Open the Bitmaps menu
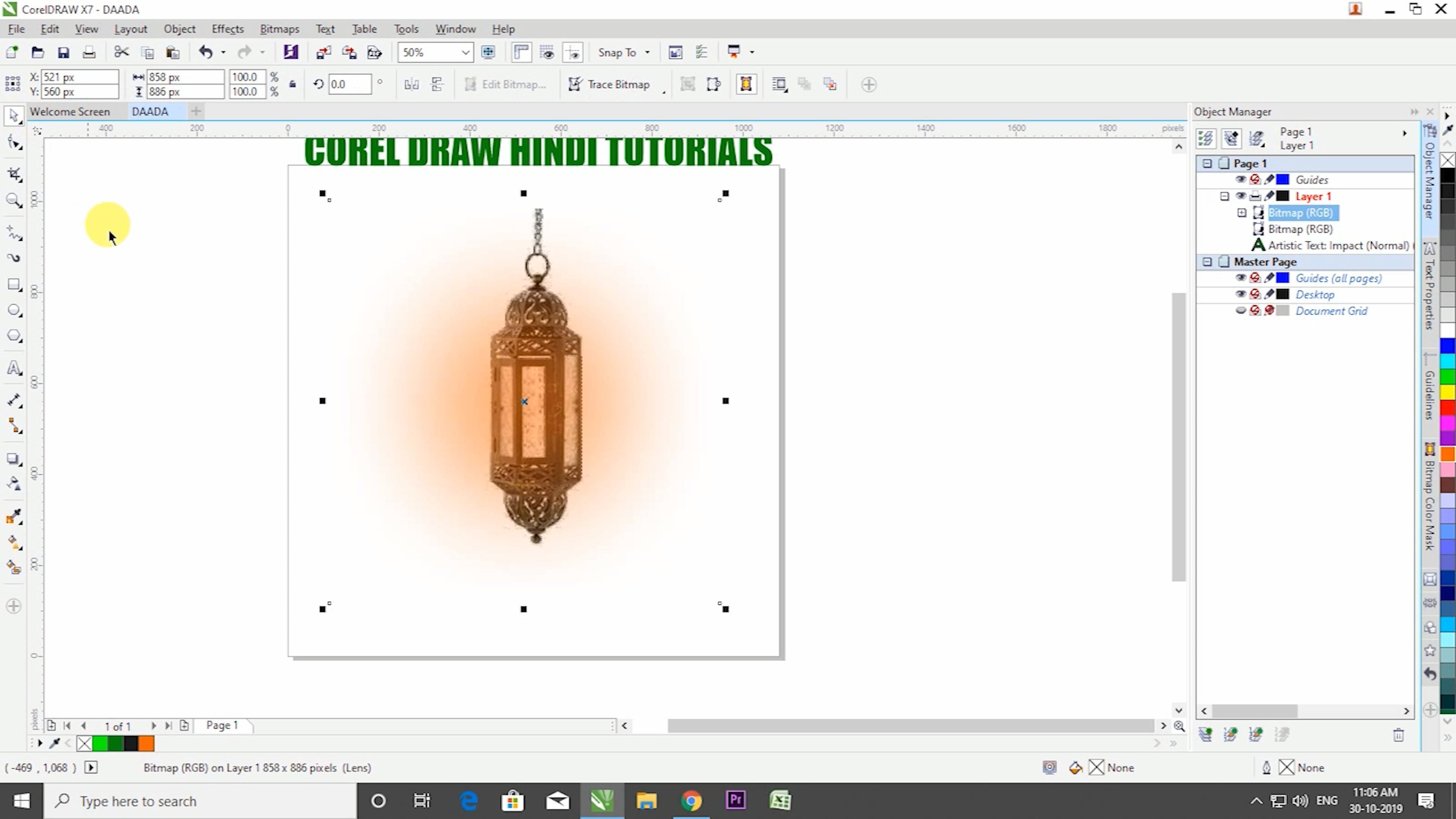This screenshot has height=819, width=1456. pyautogui.click(x=279, y=29)
